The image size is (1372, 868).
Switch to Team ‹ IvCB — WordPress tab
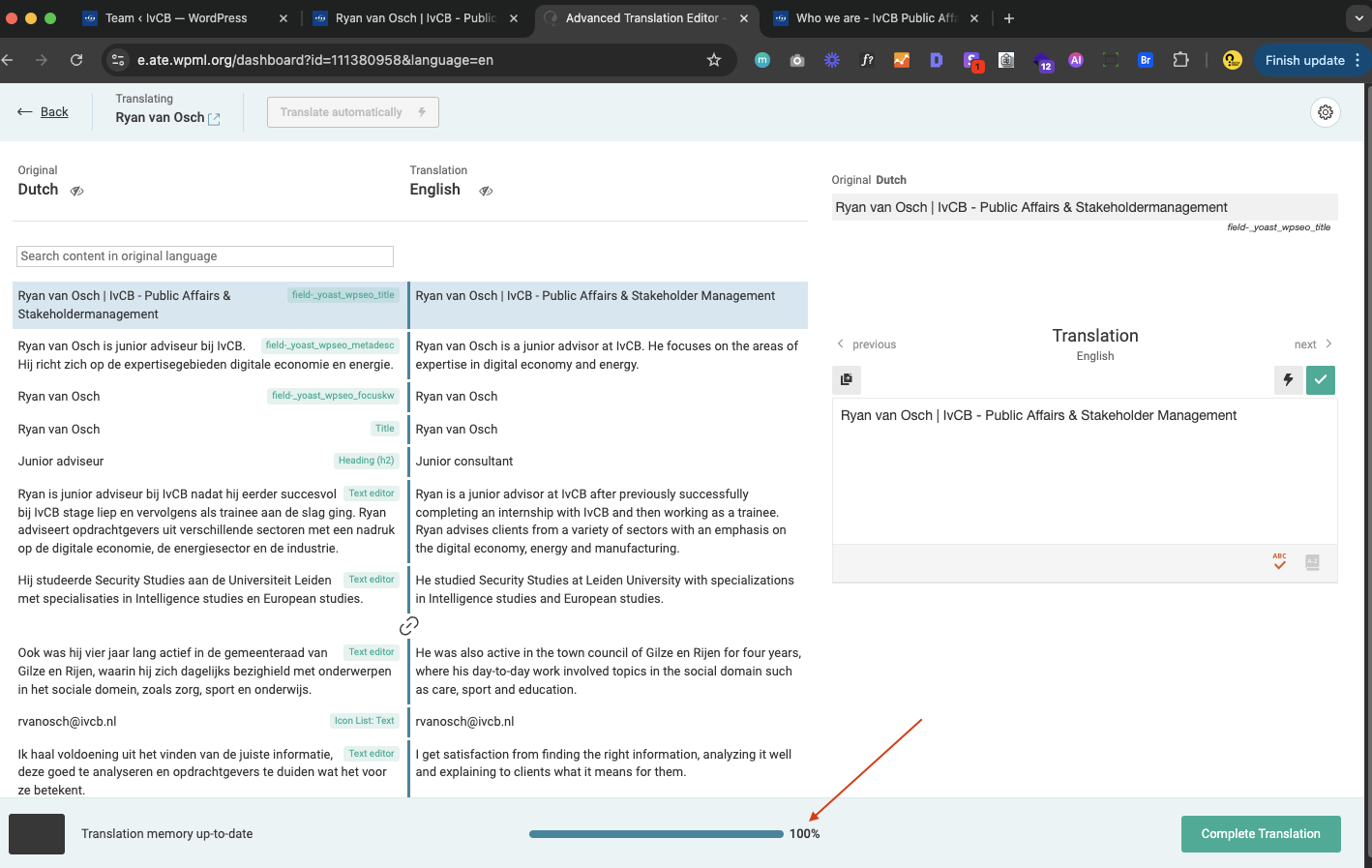(175, 17)
